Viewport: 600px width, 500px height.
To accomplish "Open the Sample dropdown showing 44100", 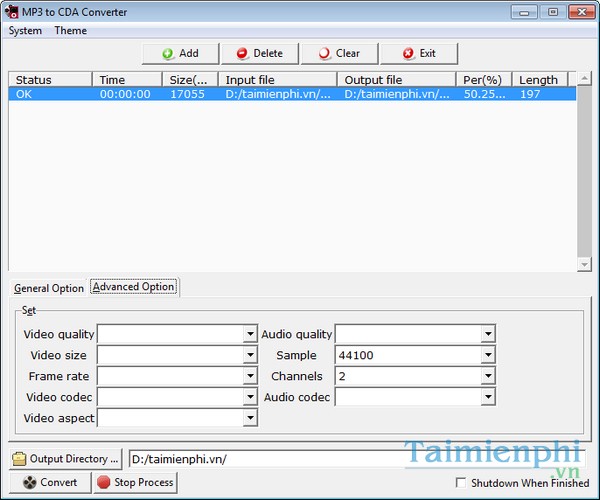I will pos(488,355).
